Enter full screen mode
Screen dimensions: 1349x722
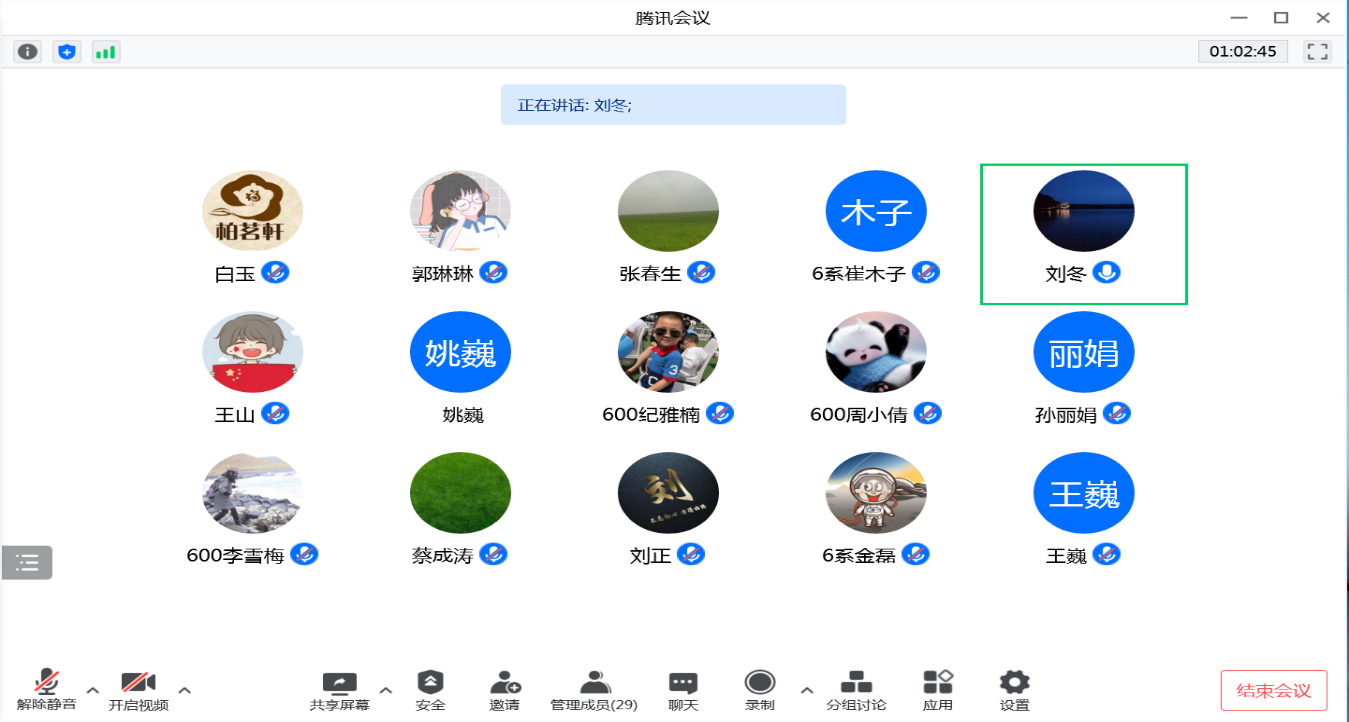click(x=1317, y=52)
